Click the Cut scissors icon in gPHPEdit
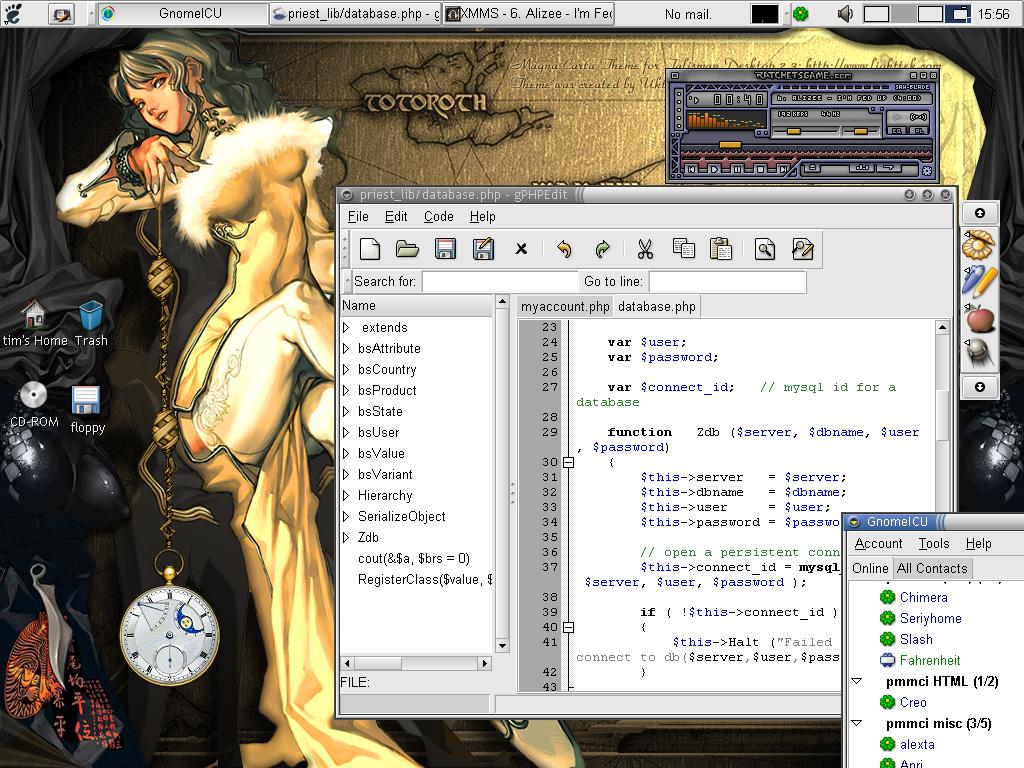The height and width of the screenshot is (768, 1024). 645,249
